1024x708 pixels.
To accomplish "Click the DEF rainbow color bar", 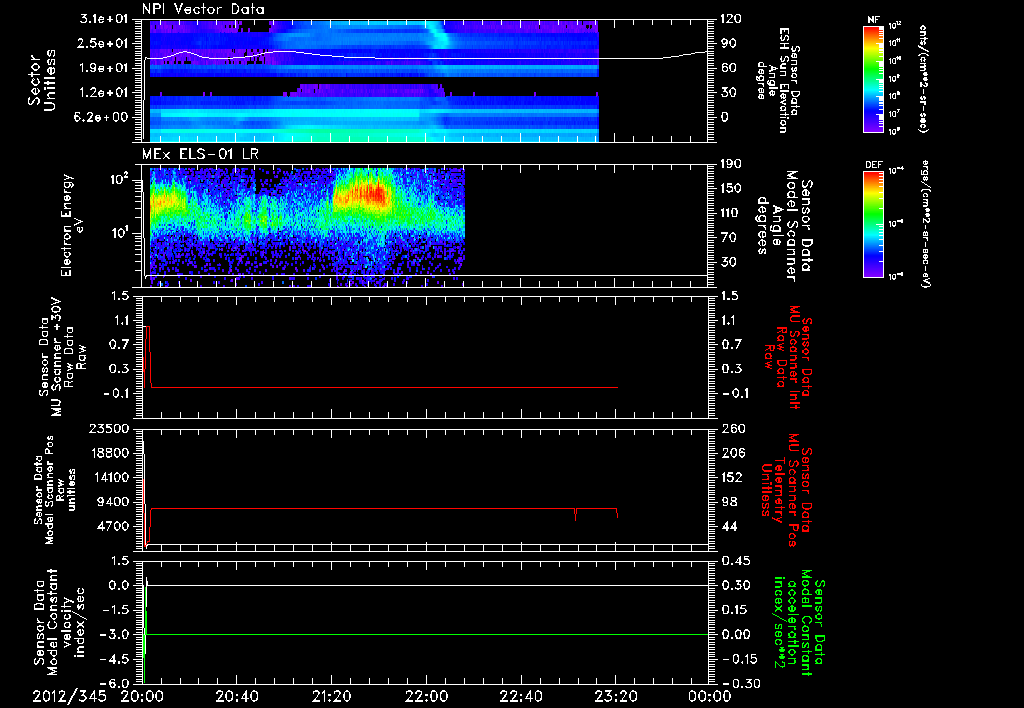I will (x=874, y=225).
